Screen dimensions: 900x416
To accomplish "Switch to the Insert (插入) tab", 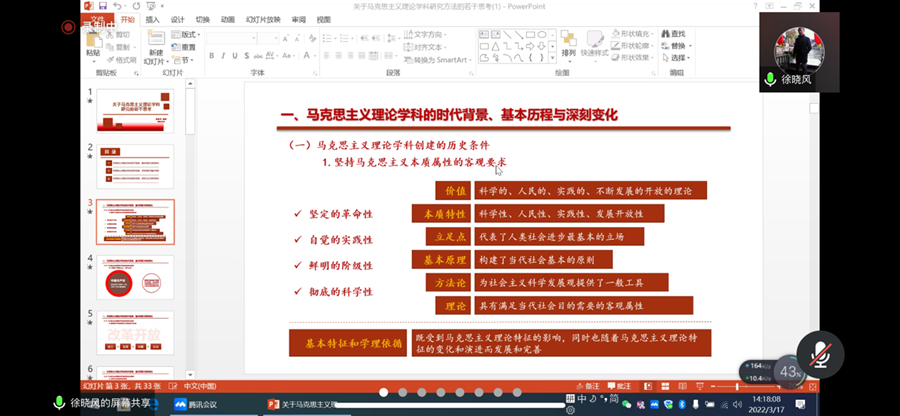I will click(152, 19).
